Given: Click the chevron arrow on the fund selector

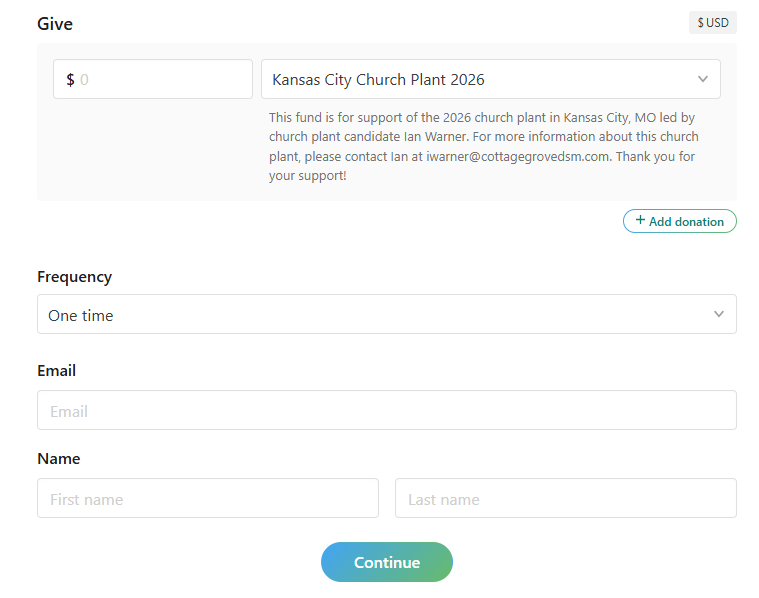Looking at the screenshot, I should pos(702,80).
